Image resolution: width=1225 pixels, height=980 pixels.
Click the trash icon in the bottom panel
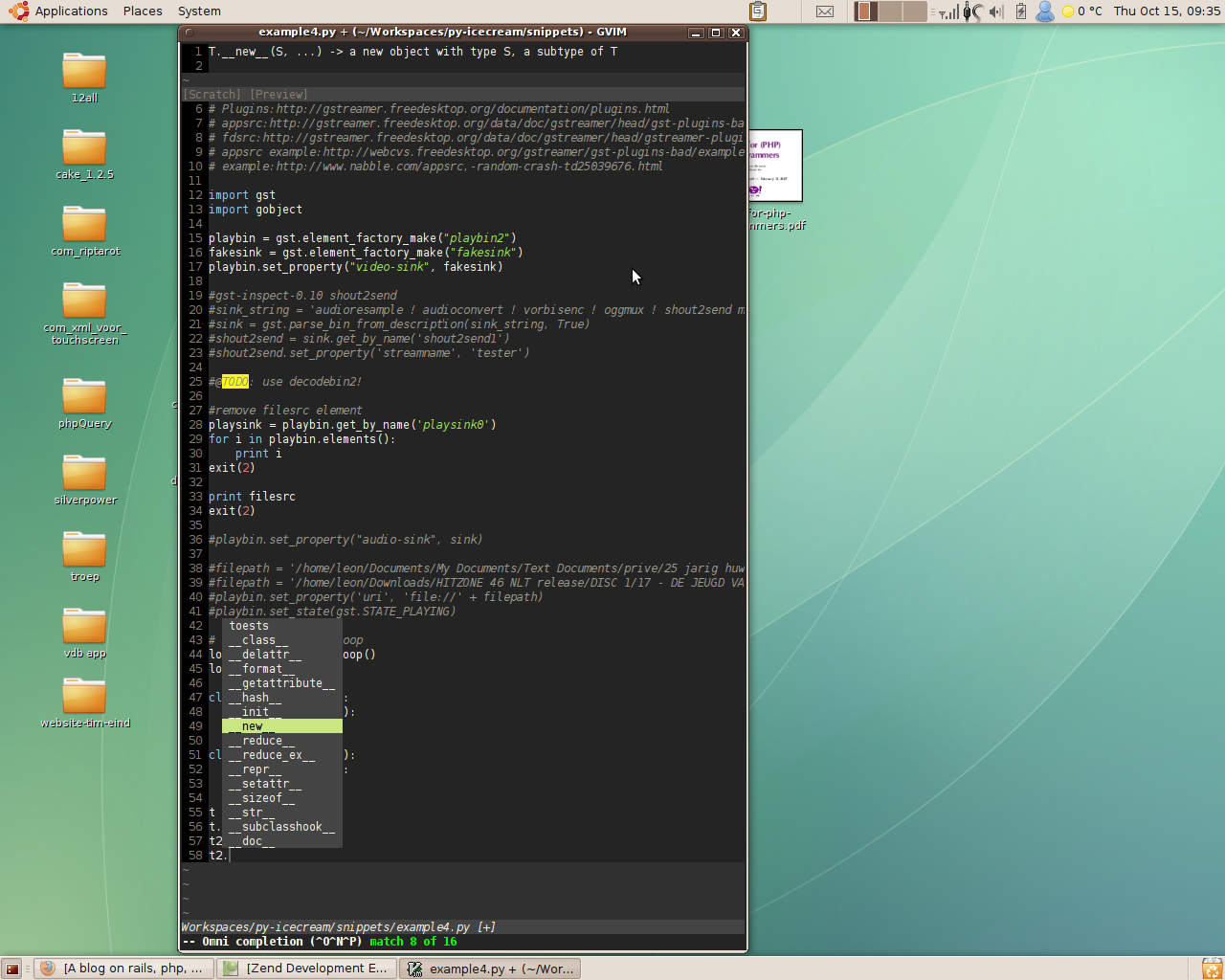point(1212,969)
